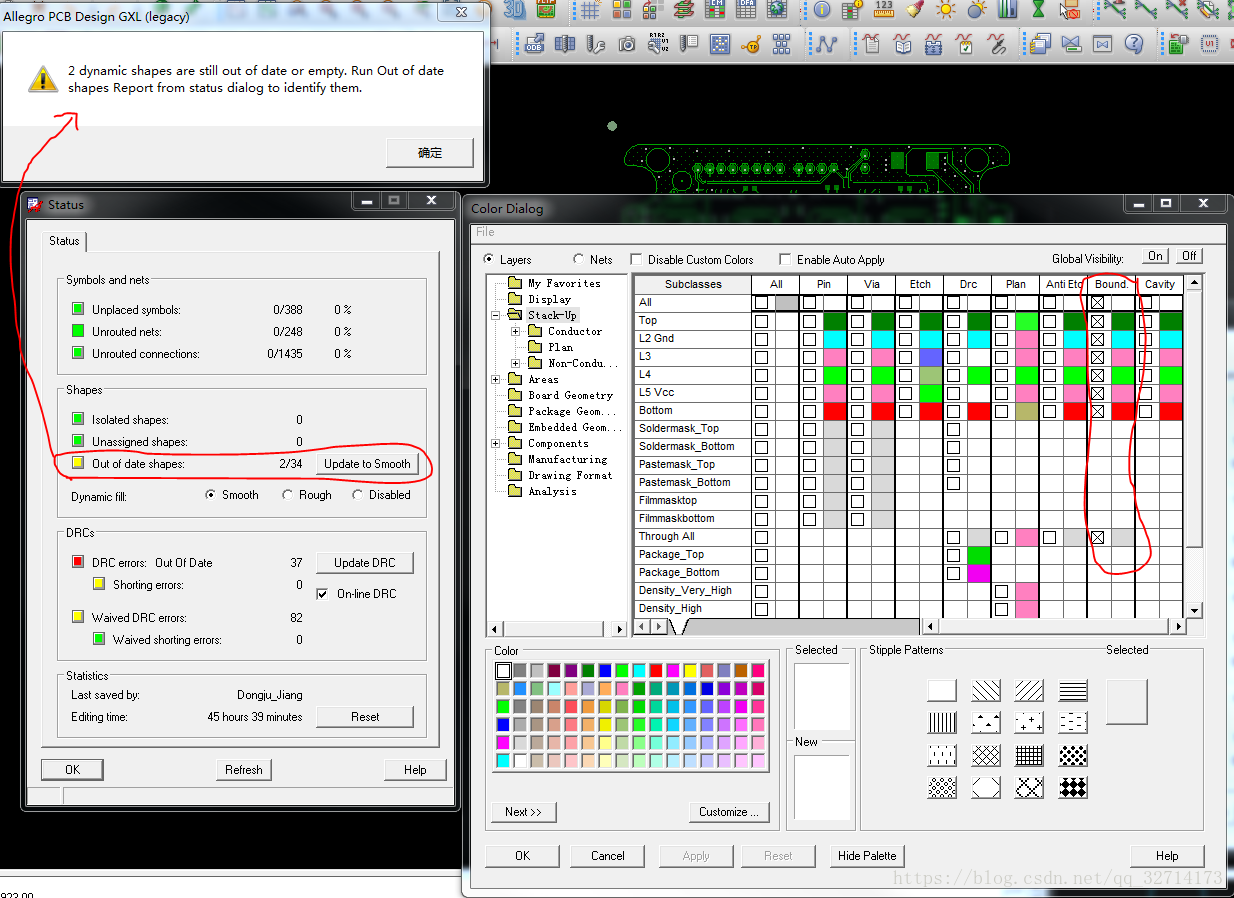Pick the red swatch in Color palette

(x=656, y=670)
